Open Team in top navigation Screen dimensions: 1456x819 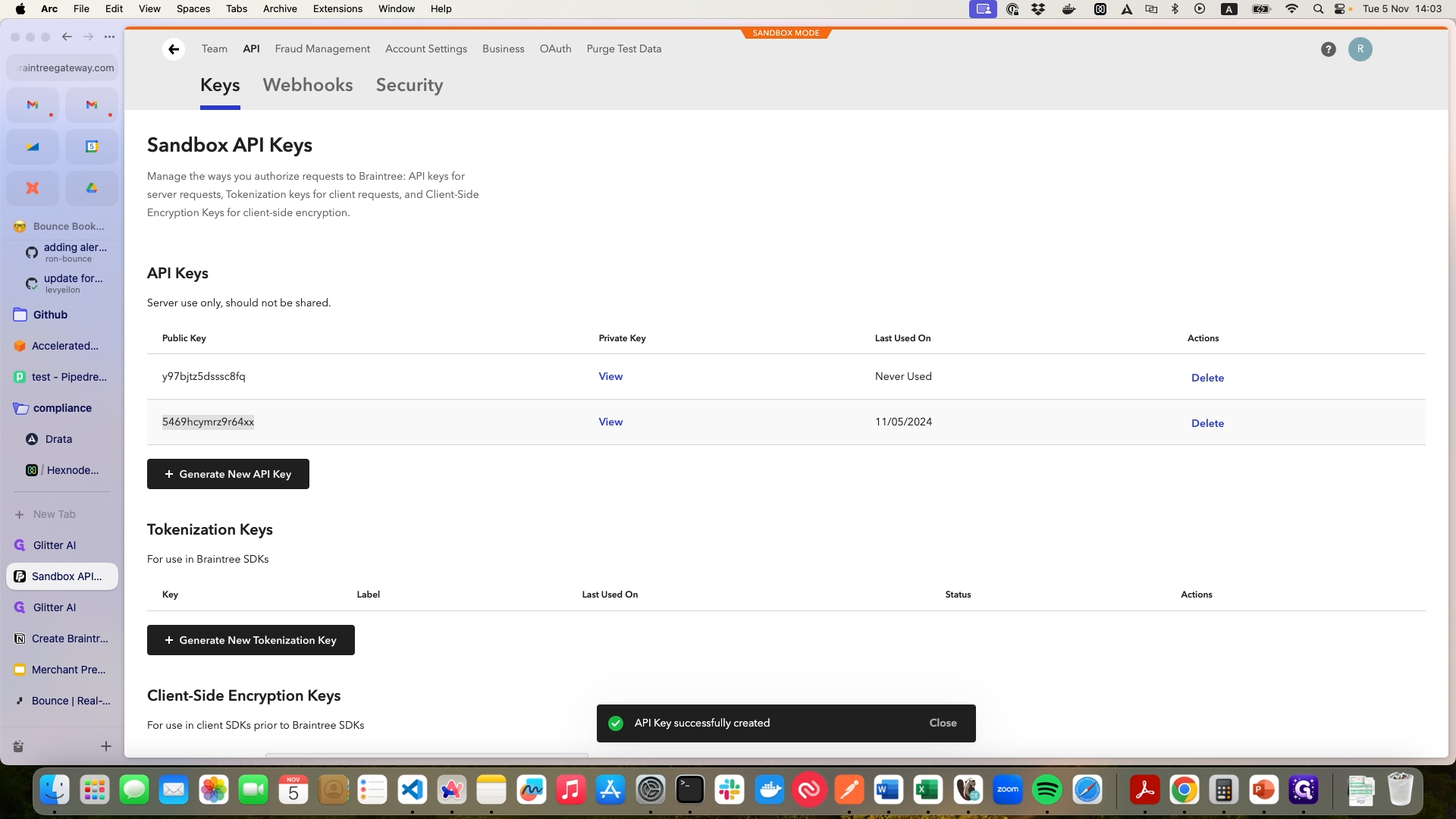215,49
